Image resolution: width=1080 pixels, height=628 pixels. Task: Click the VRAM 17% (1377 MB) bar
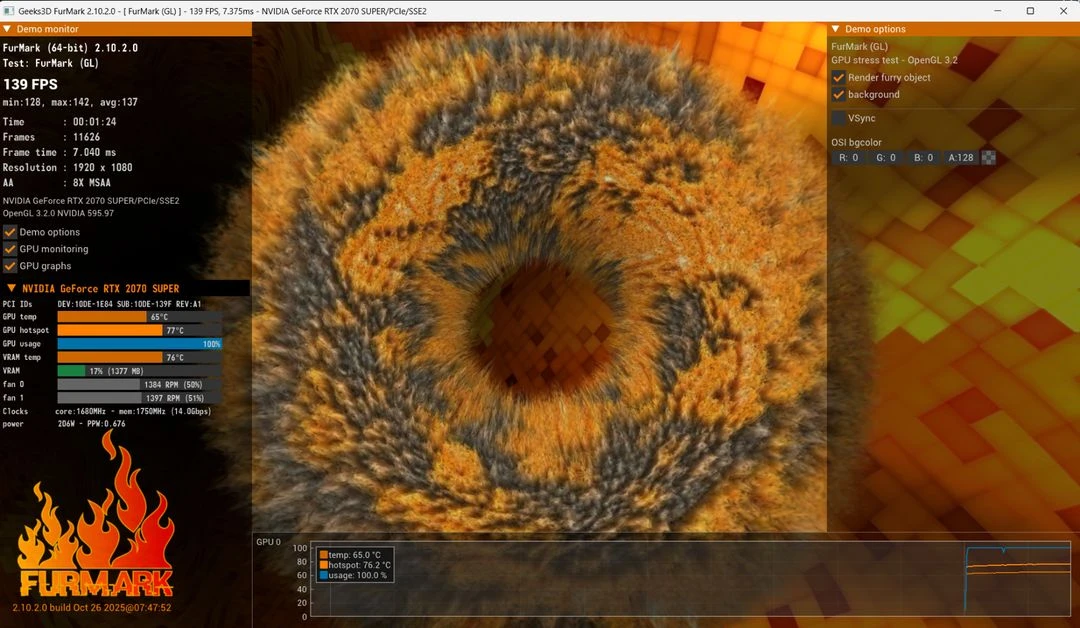[140, 371]
